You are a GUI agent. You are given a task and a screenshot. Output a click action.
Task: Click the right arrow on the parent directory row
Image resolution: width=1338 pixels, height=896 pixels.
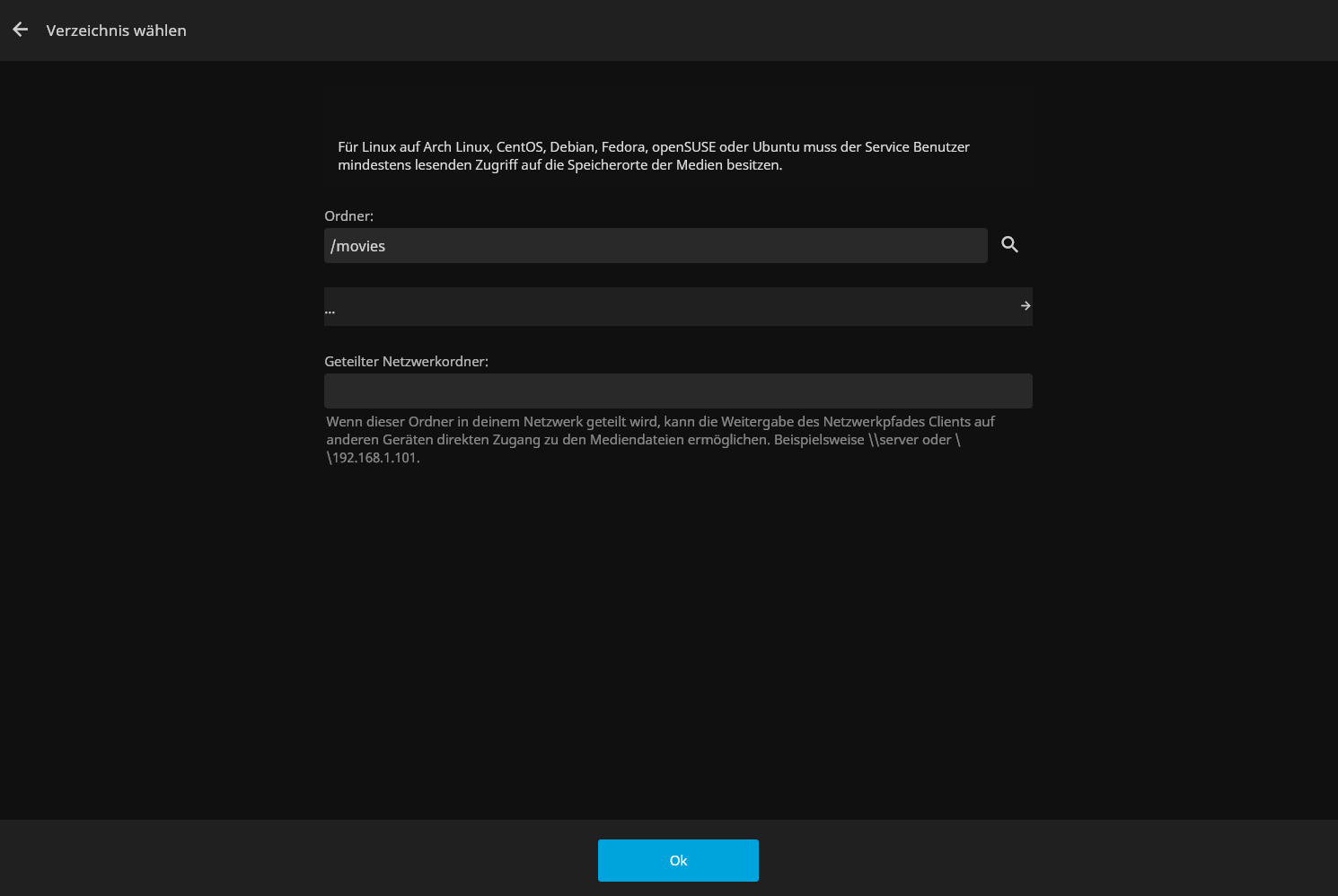point(1025,306)
